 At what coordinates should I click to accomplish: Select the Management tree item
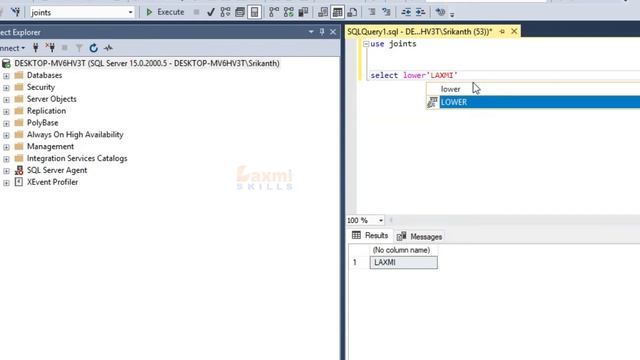point(50,146)
